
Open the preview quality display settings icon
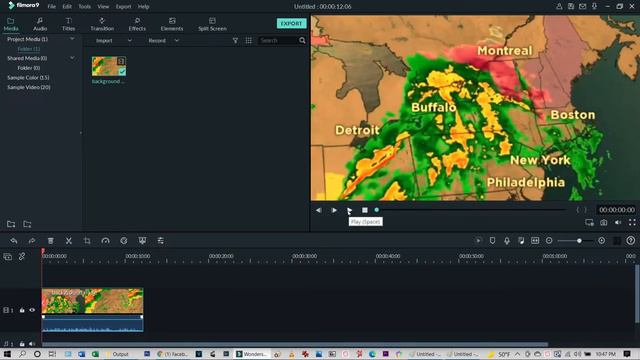point(589,222)
